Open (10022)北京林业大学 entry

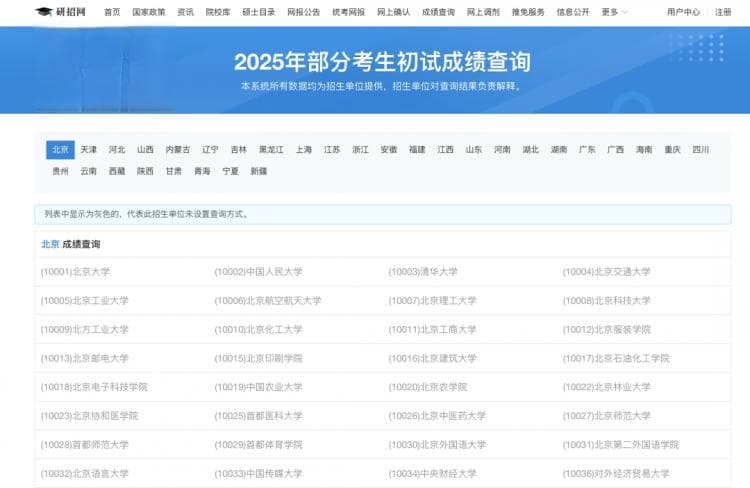pyautogui.click(x=607, y=387)
